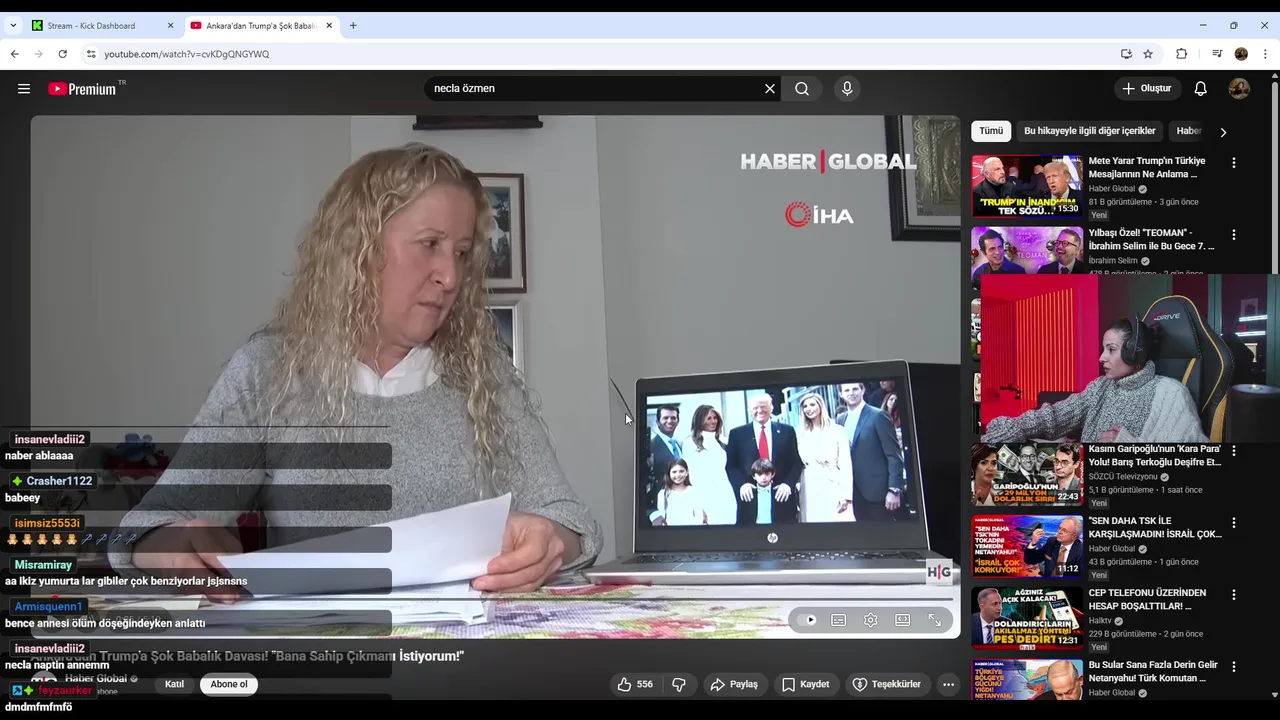
Task: Switch to Ankara'dan Trump'a Şok Babalık tab
Action: point(262,26)
